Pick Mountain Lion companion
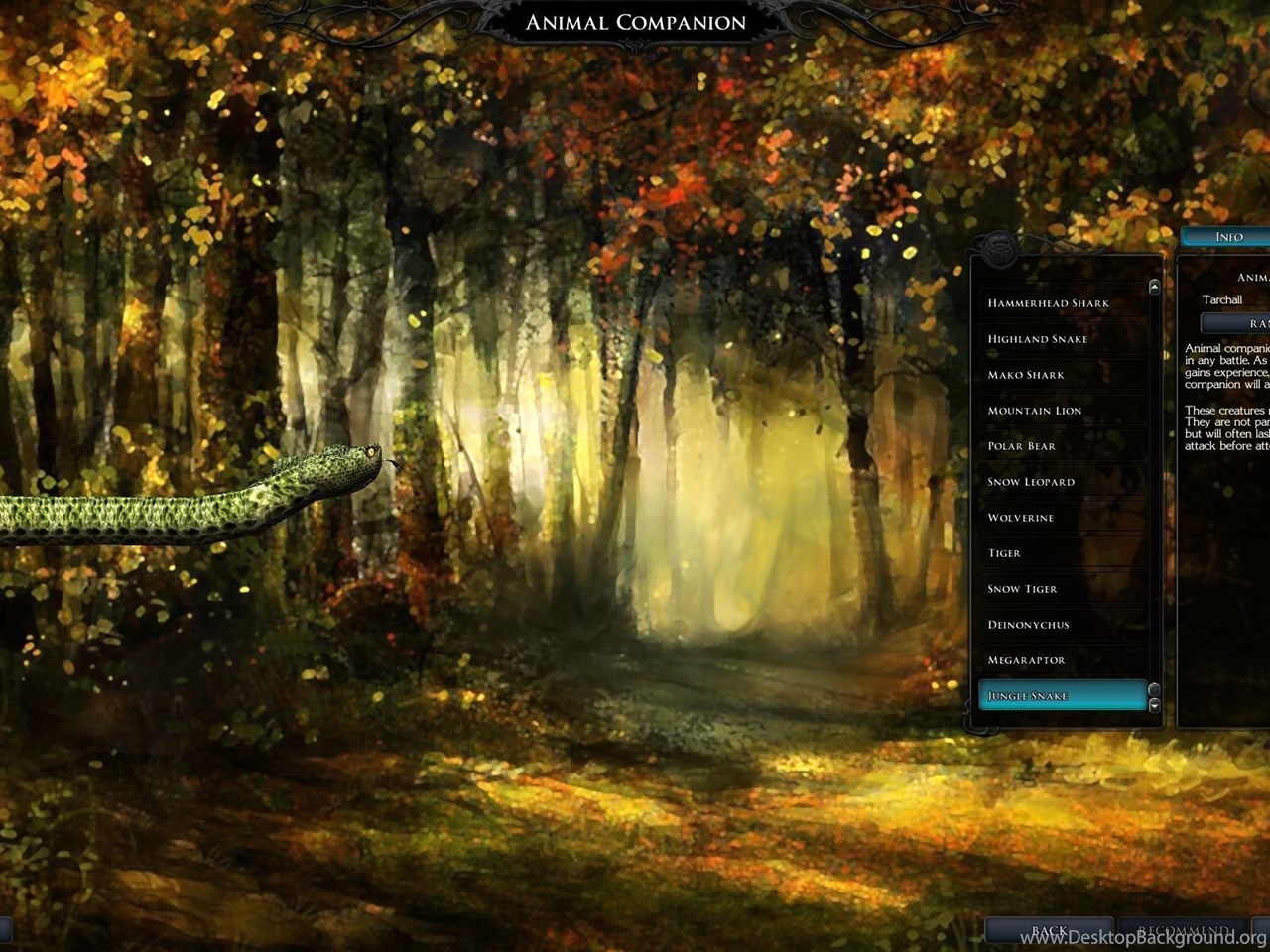Image resolution: width=1270 pixels, height=952 pixels. (x=1062, y=411)
